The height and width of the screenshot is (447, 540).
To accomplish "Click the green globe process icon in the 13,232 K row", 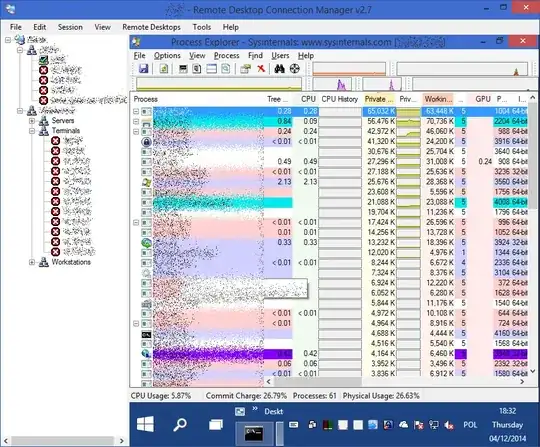I will tap(146, 242).
